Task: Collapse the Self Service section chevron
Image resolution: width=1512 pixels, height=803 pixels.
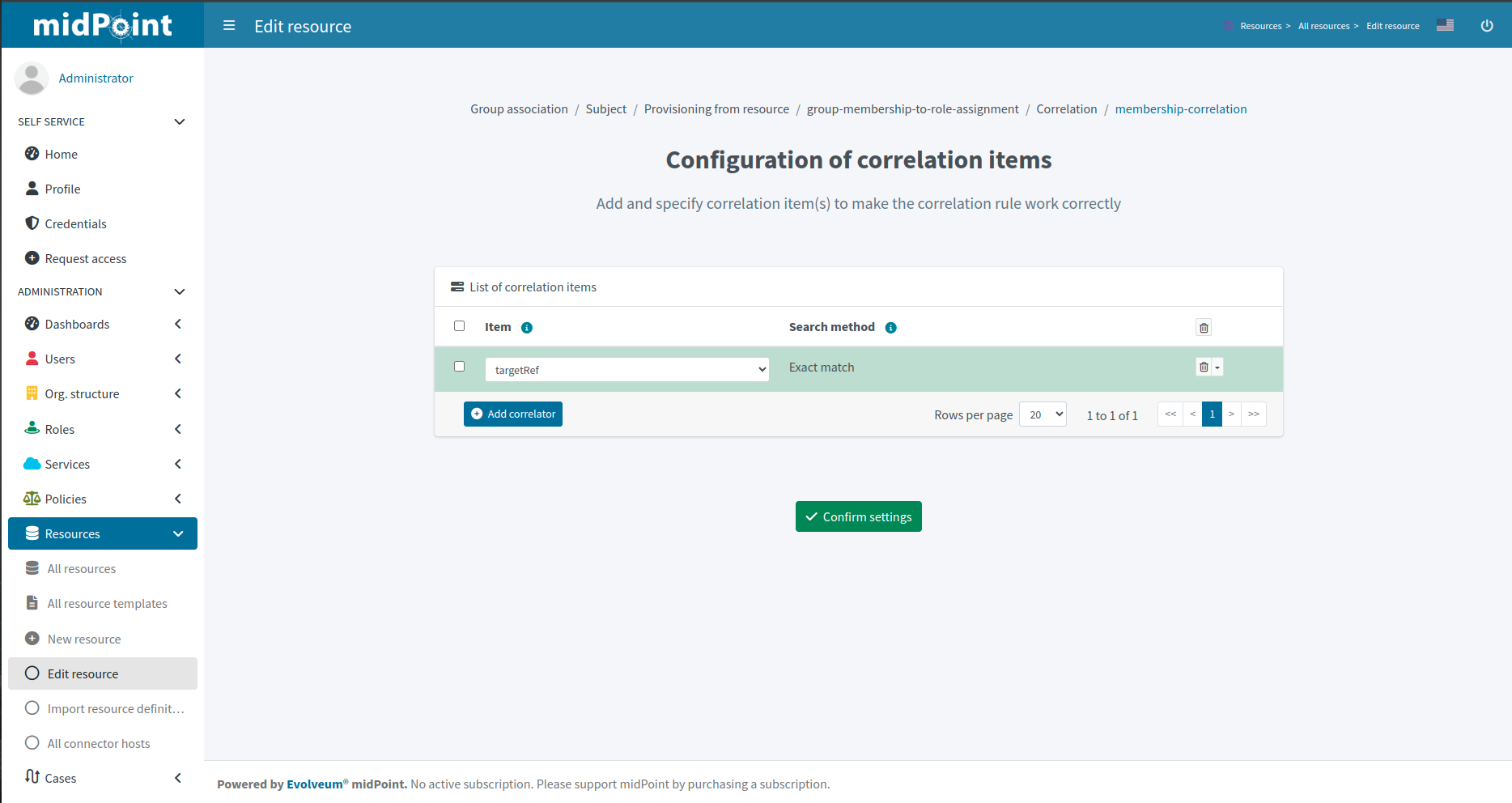Action: [x=179, y=121]
